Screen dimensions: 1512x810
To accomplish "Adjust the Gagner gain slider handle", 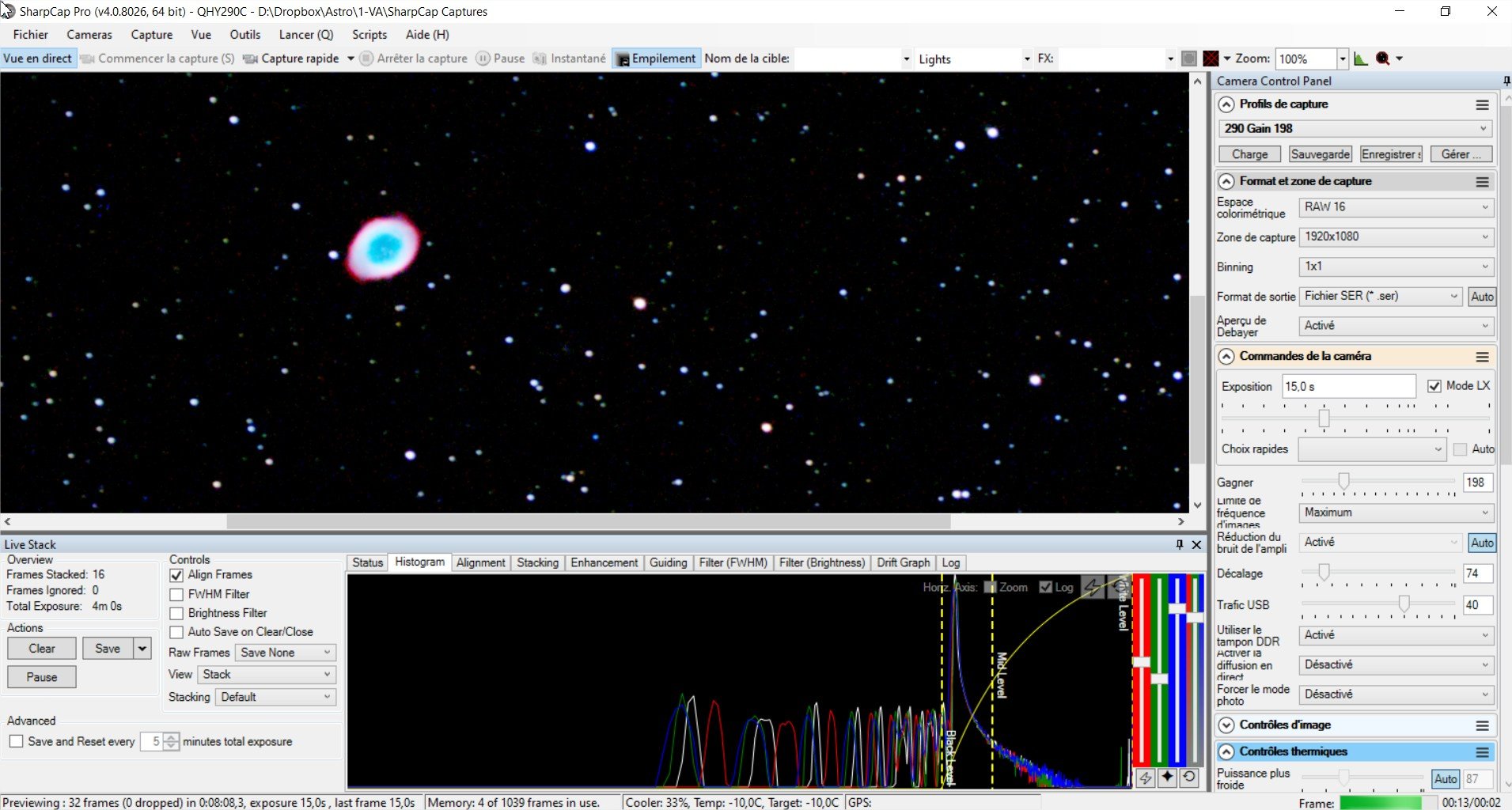I will click(x=1343, y=481).
